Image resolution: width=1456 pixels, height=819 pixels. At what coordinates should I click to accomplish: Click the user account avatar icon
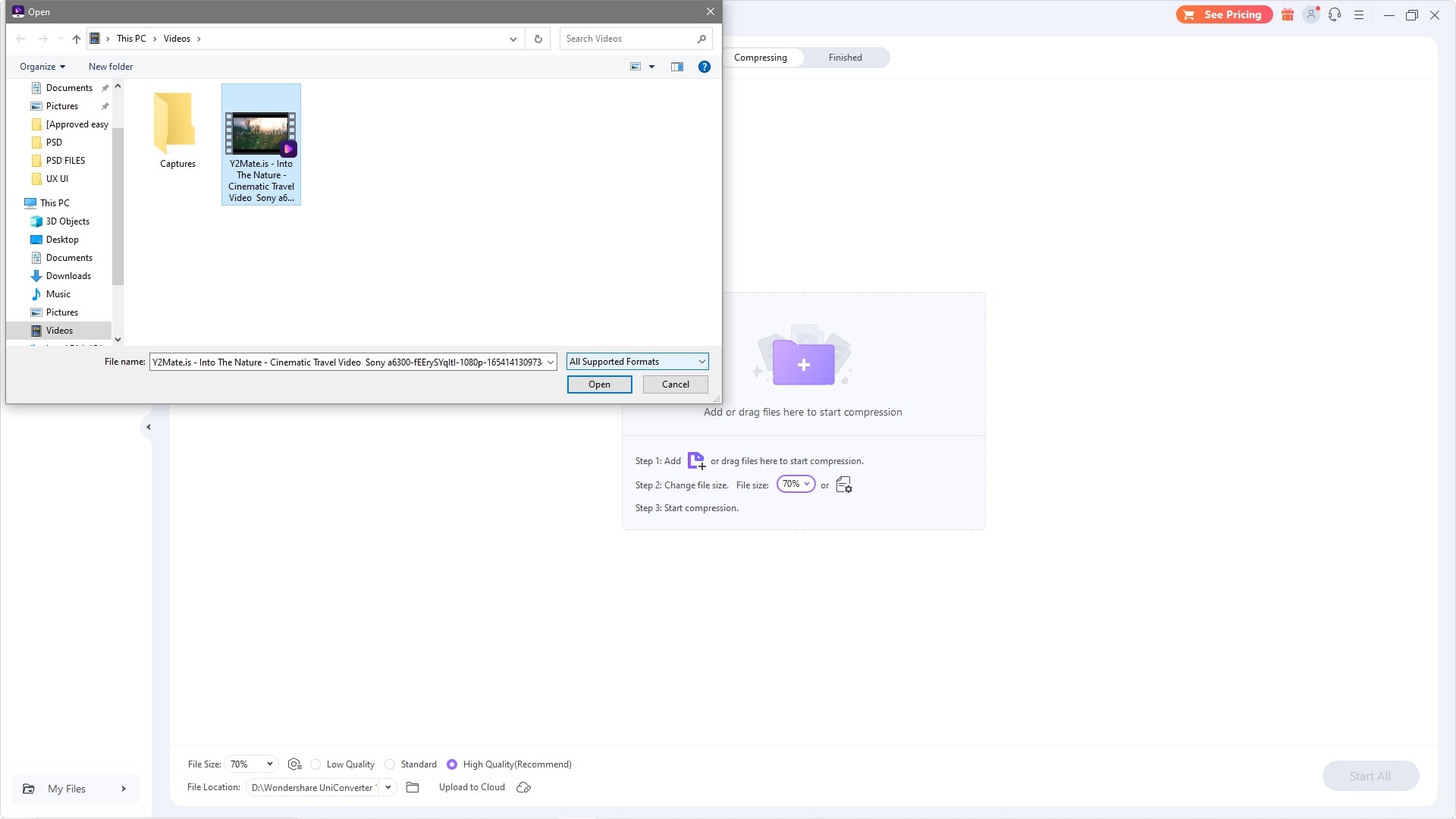coord(1310,14)
